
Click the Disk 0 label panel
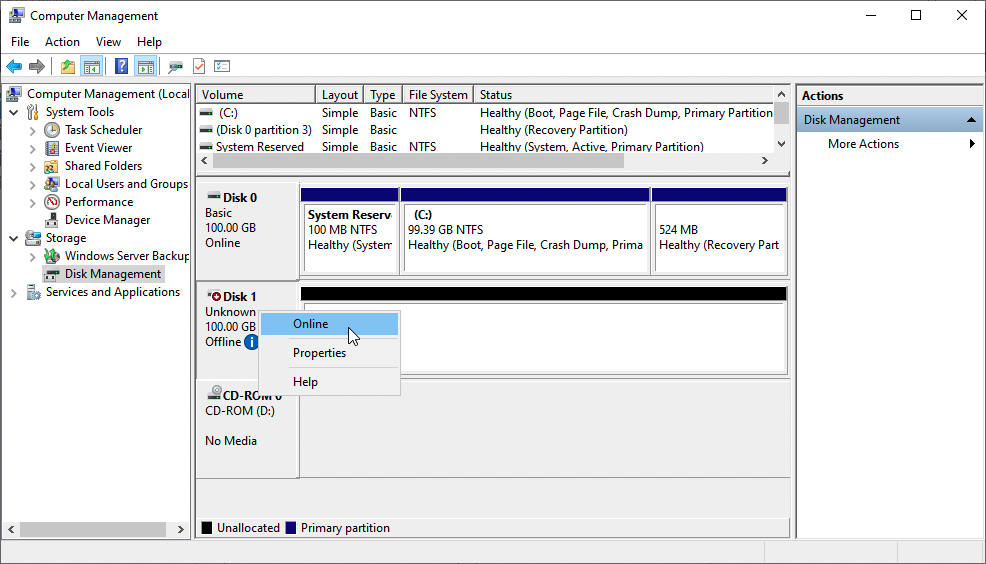coord(247,231)
